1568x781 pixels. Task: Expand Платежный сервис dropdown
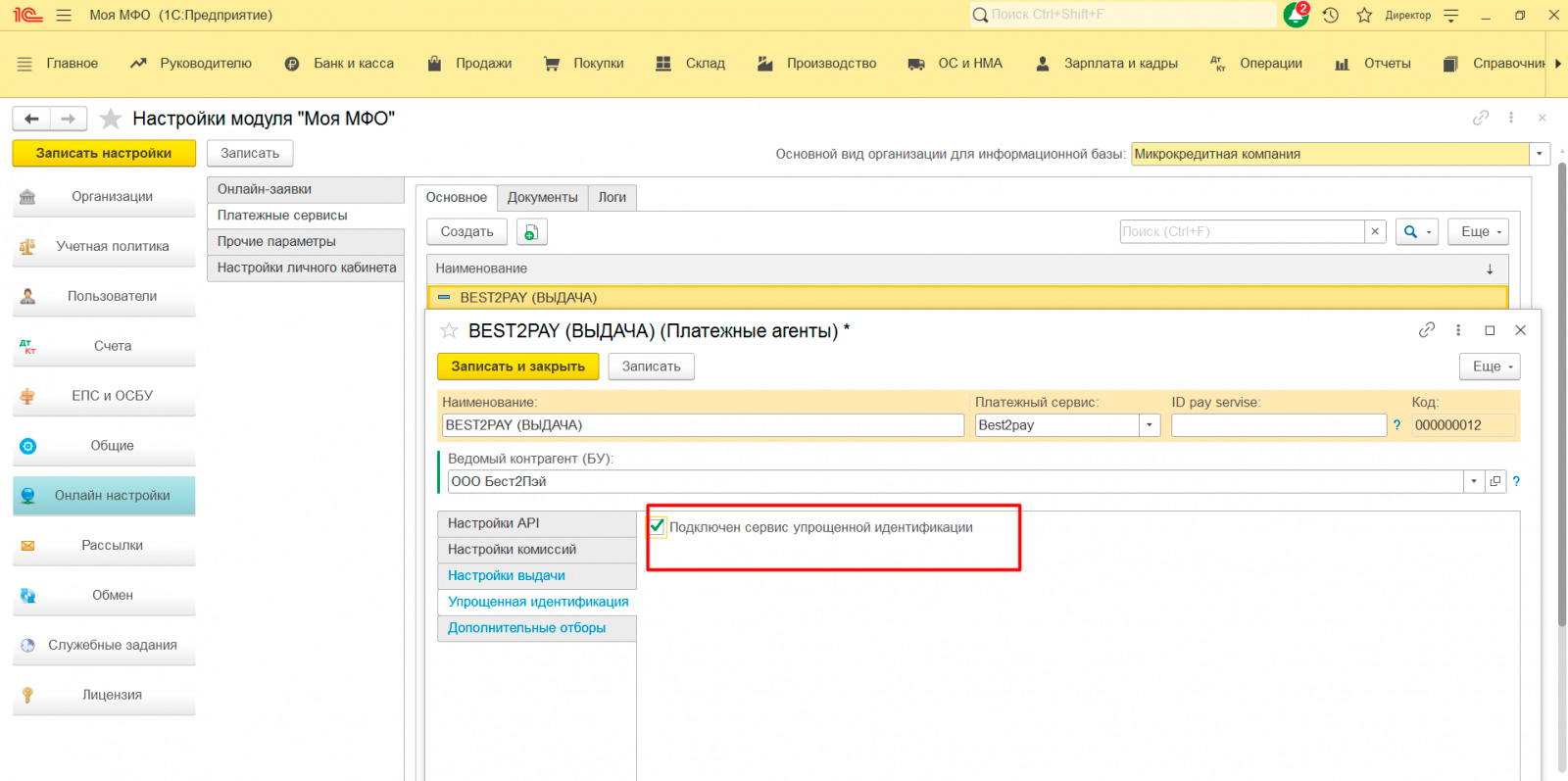(1150, 425)
